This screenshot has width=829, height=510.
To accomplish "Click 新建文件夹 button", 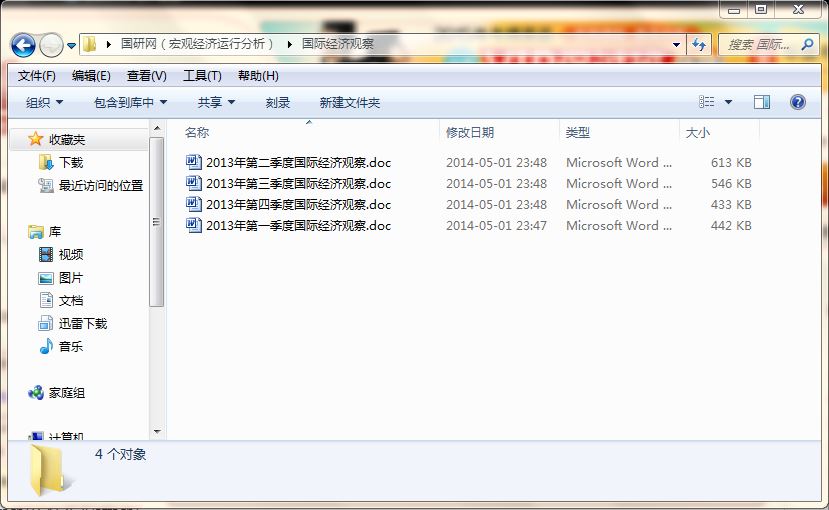I will [349, 103].
